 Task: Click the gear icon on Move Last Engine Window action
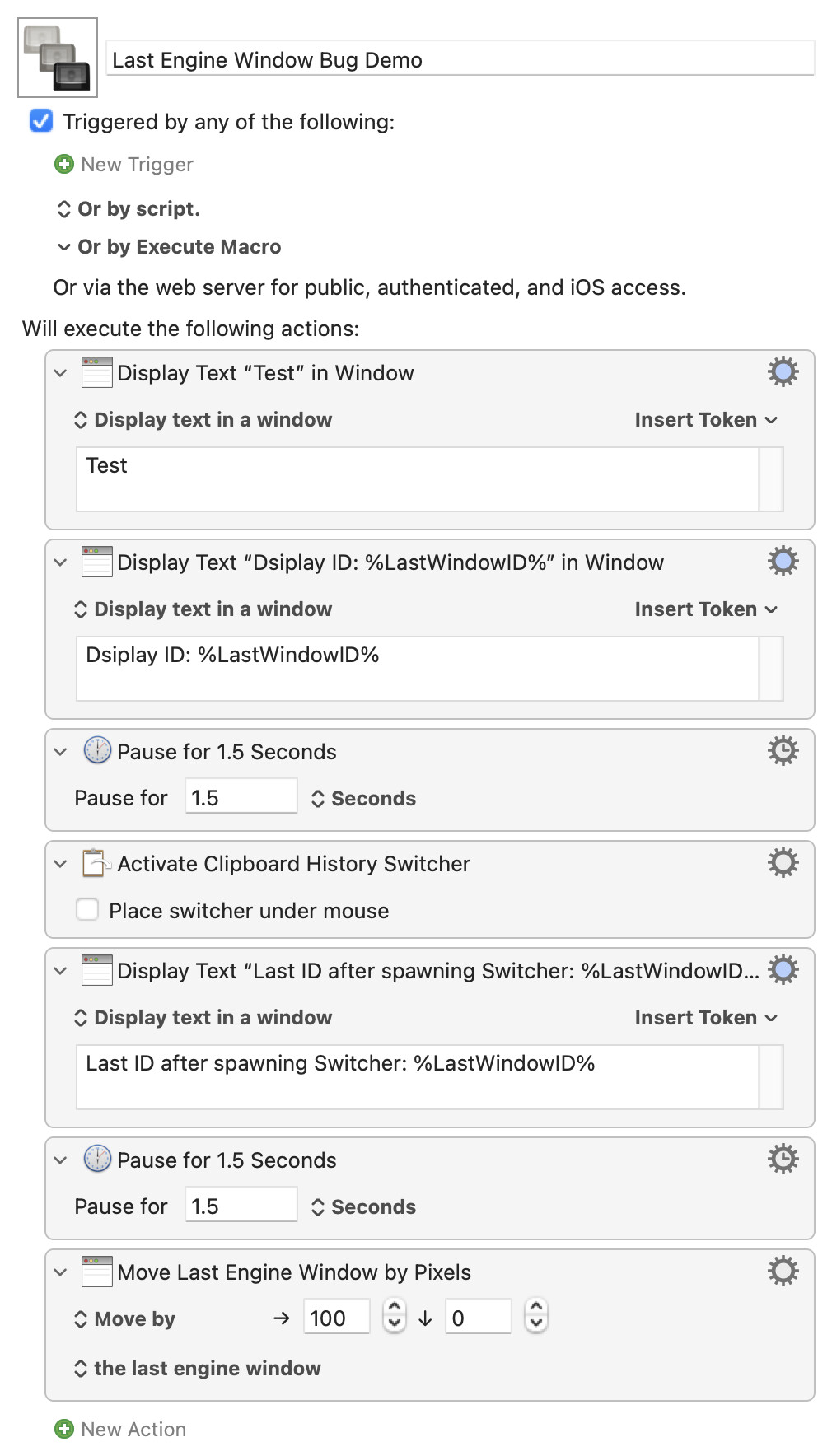point(783,1272)
